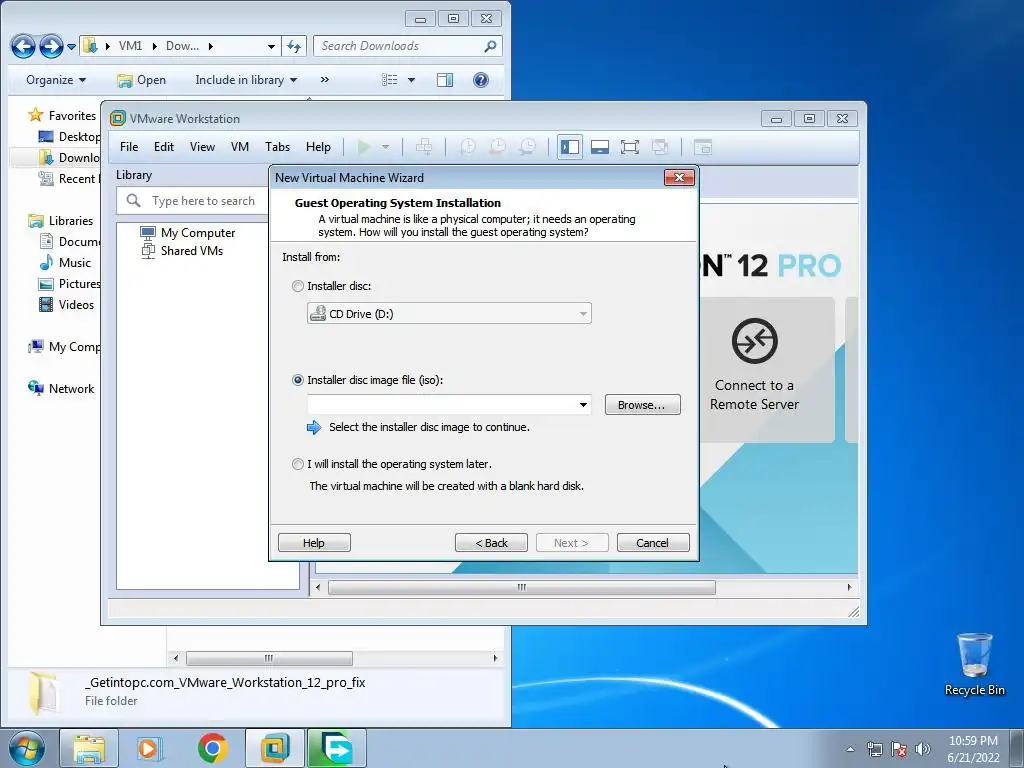
Task: Open the VM menu in VMware Workstation
Action: click(x=240, y=147)
